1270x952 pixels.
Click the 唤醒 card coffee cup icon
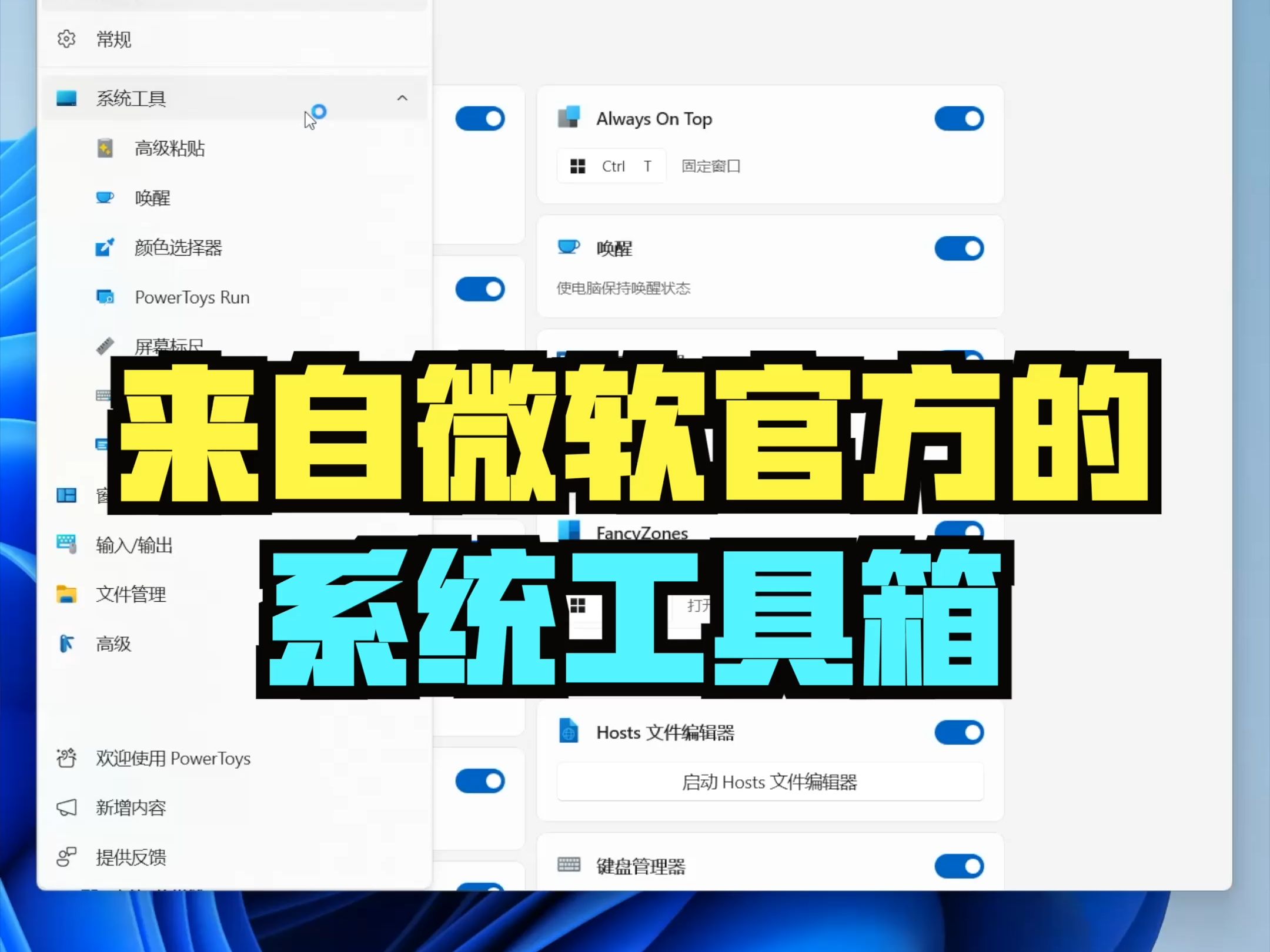click(569, 247)
